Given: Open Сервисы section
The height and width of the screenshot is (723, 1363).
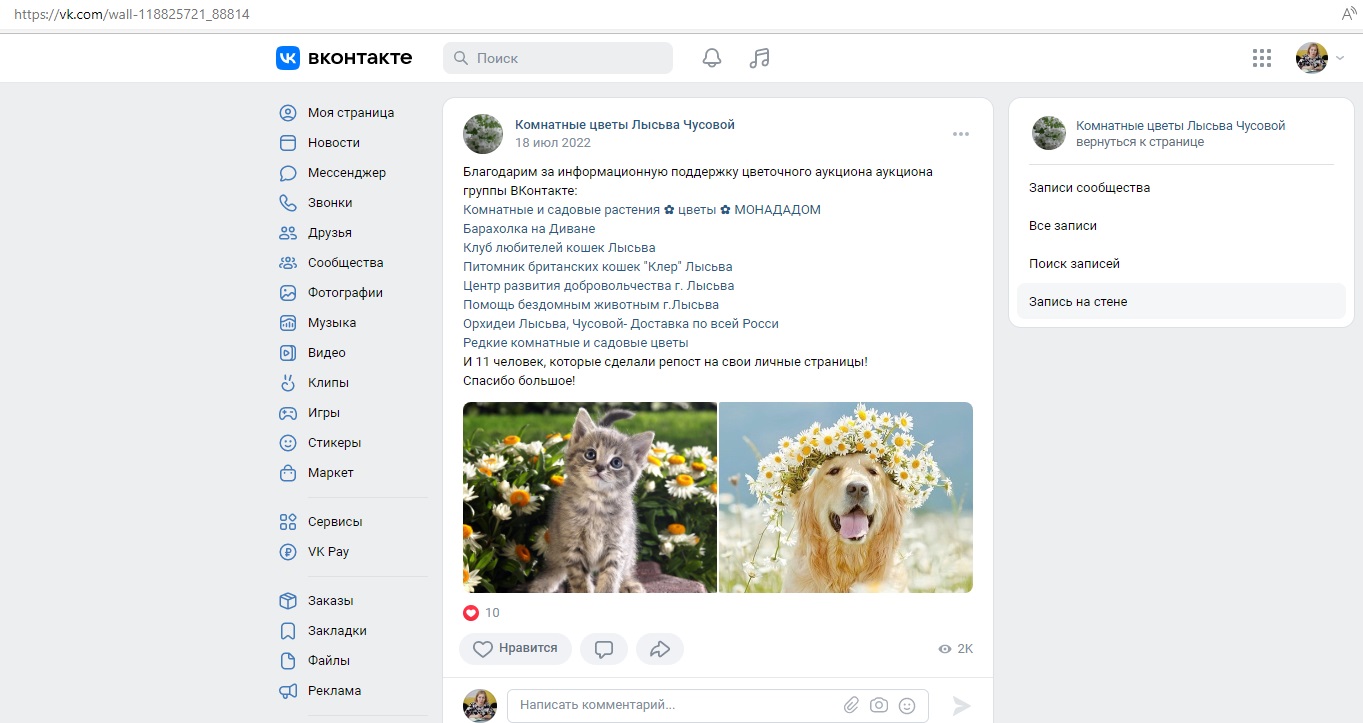Looking at the screenshot, I should [335, 522].
